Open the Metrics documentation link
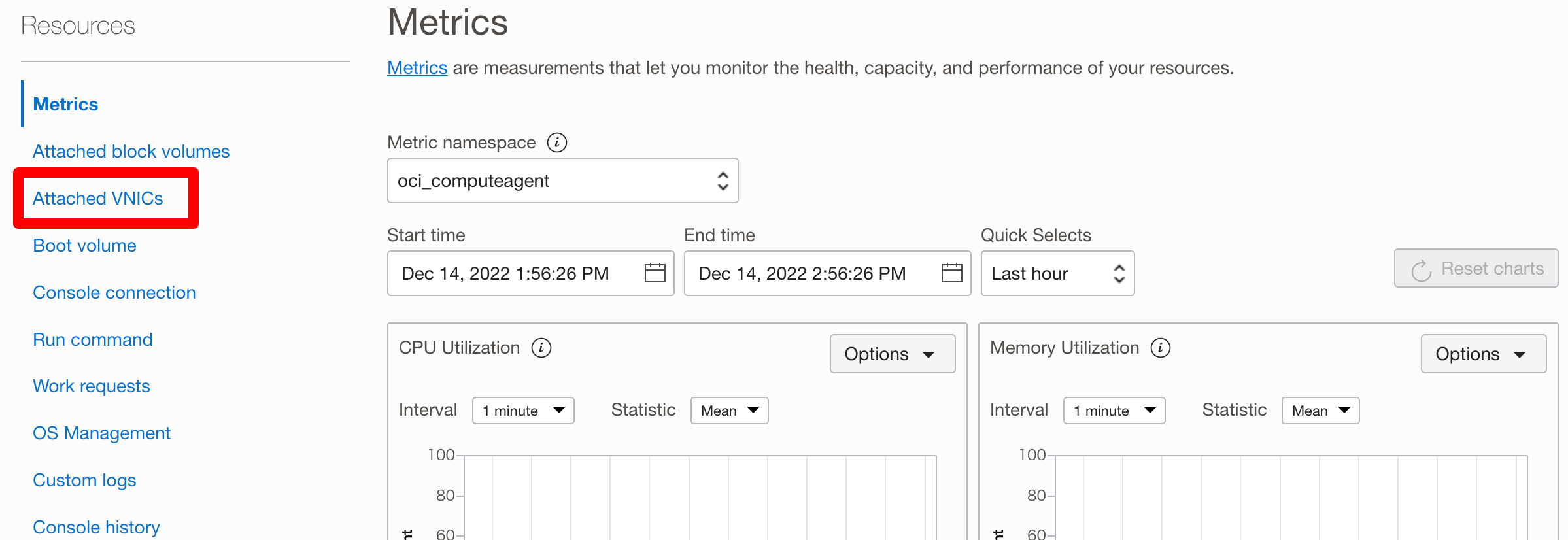Screen dimensions: 1568x540 click(417, 68)
